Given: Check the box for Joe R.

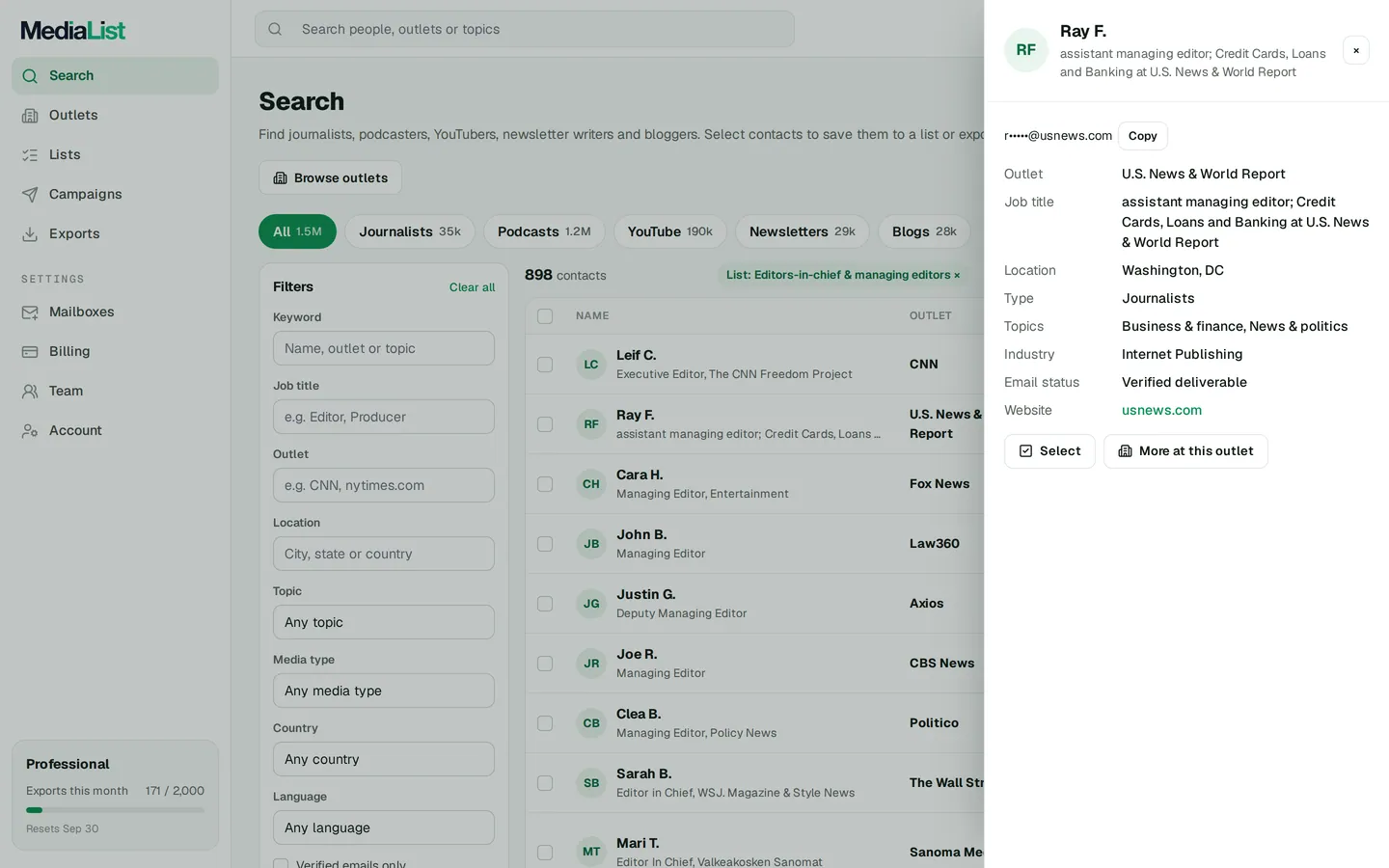Looking at the screenshot, I should (x=545, y=664).
